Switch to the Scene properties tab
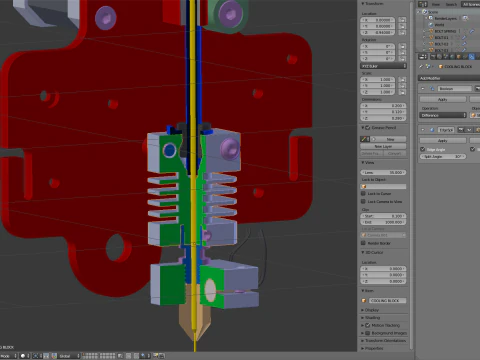This screenshot has height=360, width=480. point(446,57)
